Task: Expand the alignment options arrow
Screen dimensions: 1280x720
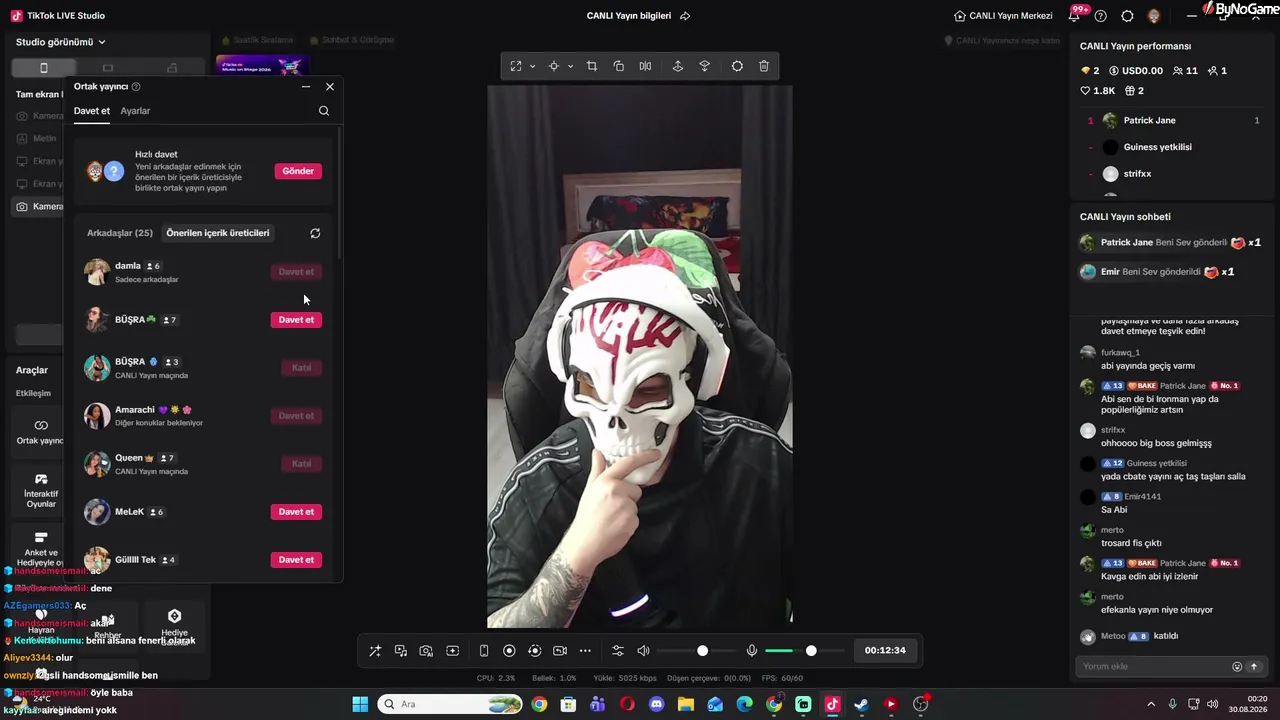Action: click(570, 66)
